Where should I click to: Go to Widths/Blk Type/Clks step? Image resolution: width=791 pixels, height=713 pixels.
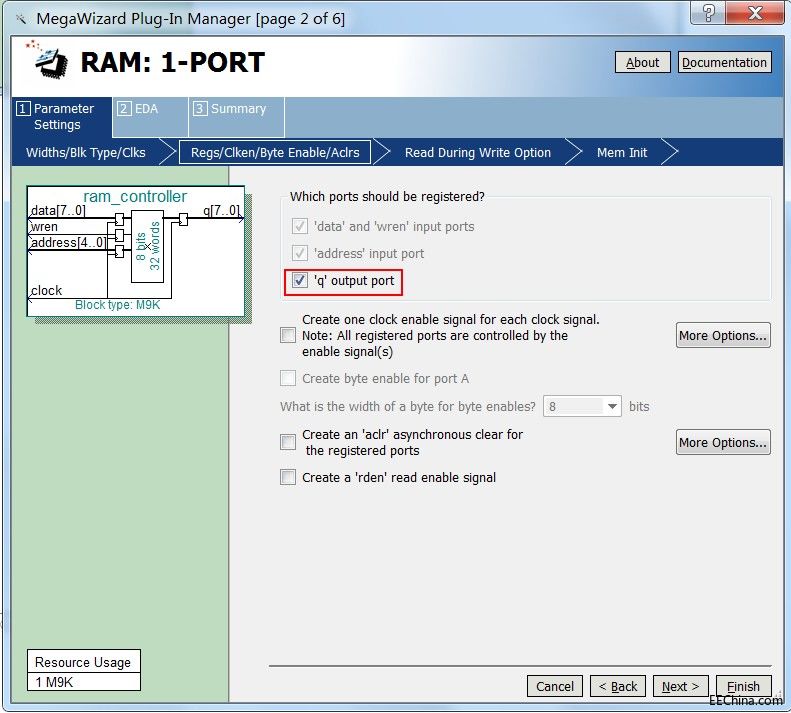tap(86, 152)
